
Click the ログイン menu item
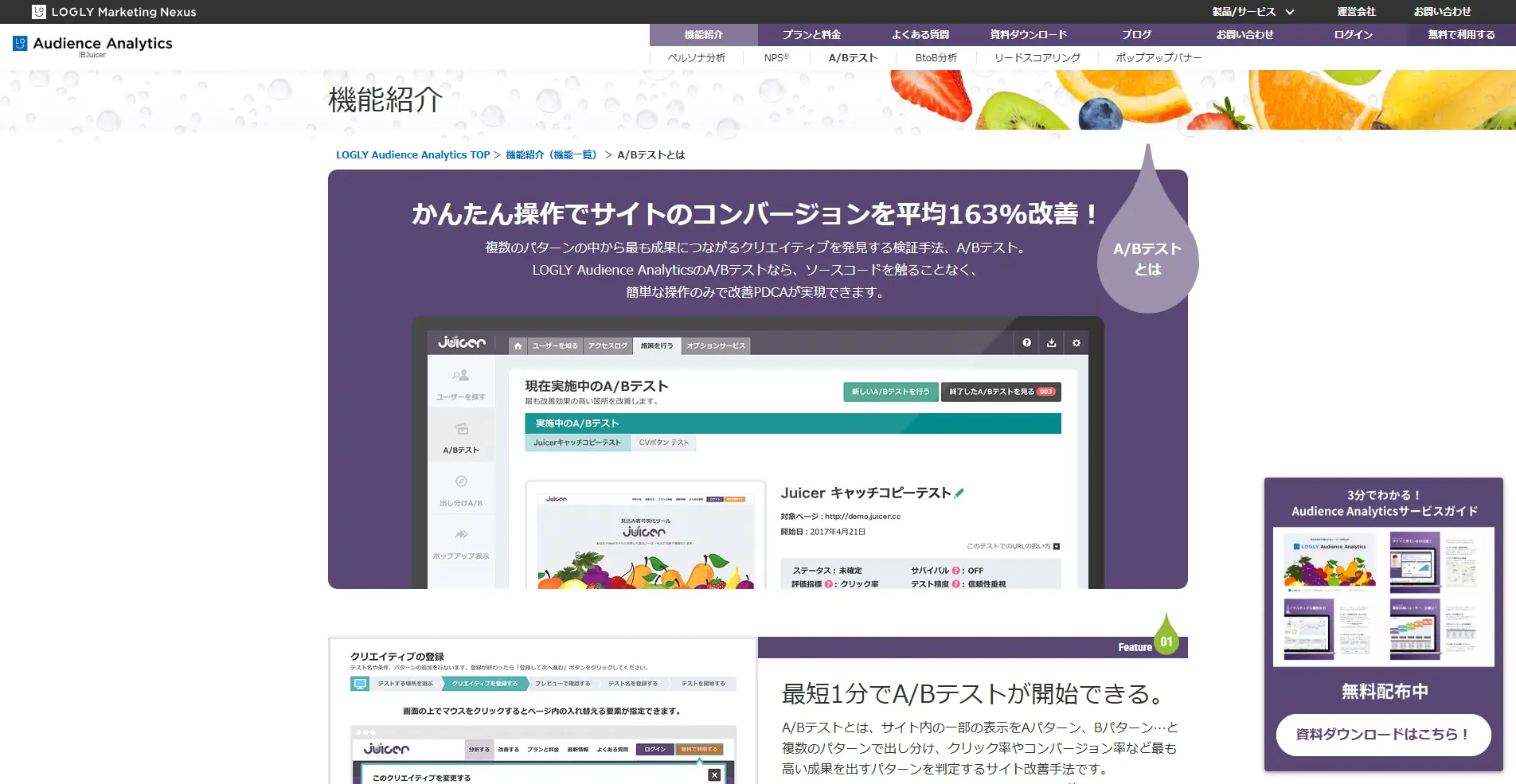tap(1354, 35)
